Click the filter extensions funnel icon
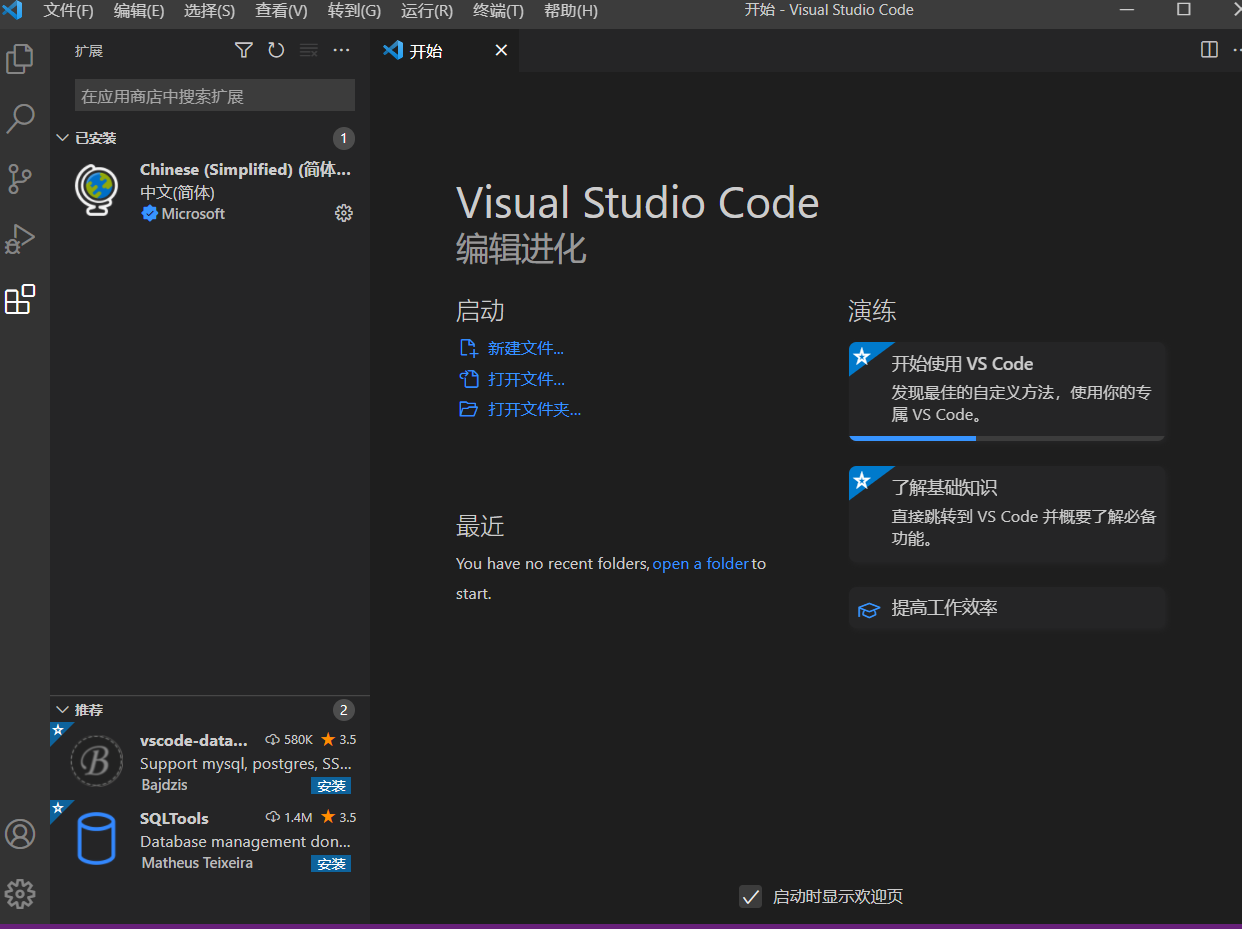1242x929 pixels. click(243, 50)
